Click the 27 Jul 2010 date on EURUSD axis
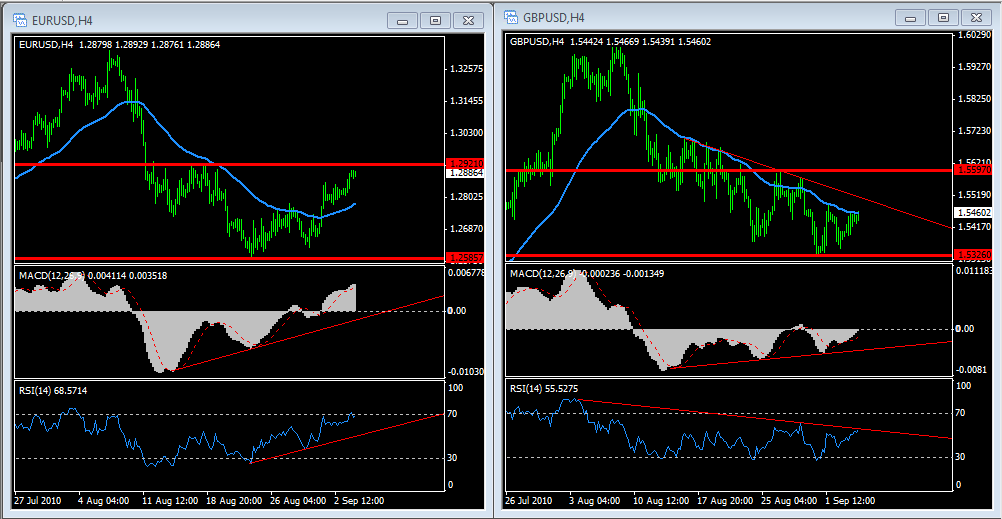This screenshot has width=1002, height=519. click(38, 500)
